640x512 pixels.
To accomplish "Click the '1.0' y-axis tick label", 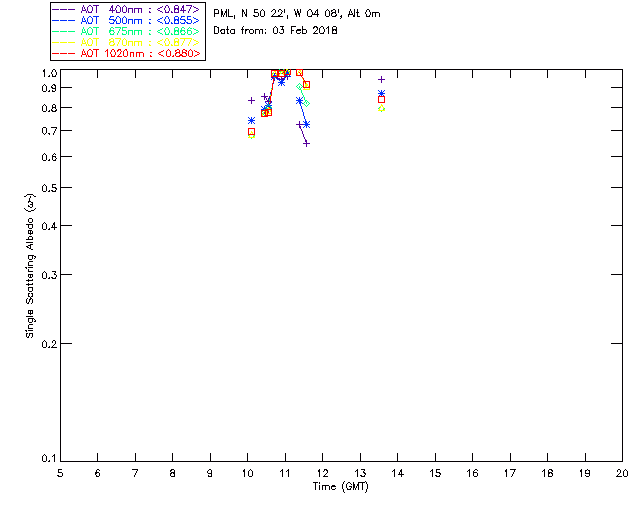I will (49, 73).
